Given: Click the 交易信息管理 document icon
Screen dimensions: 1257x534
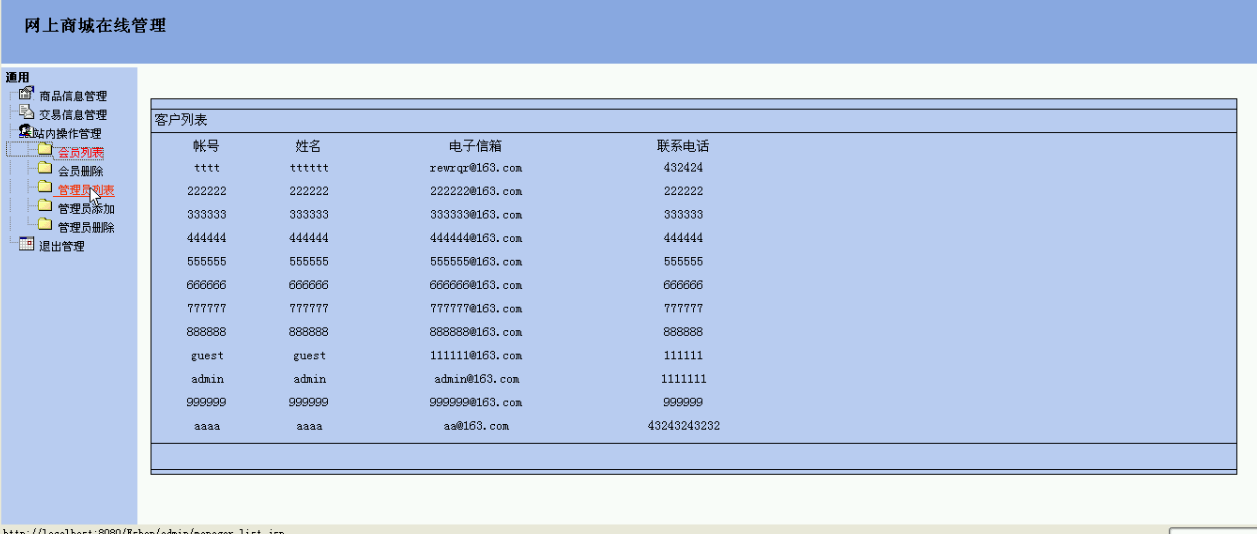Looking at the screenshot, I should click(27, 112).
